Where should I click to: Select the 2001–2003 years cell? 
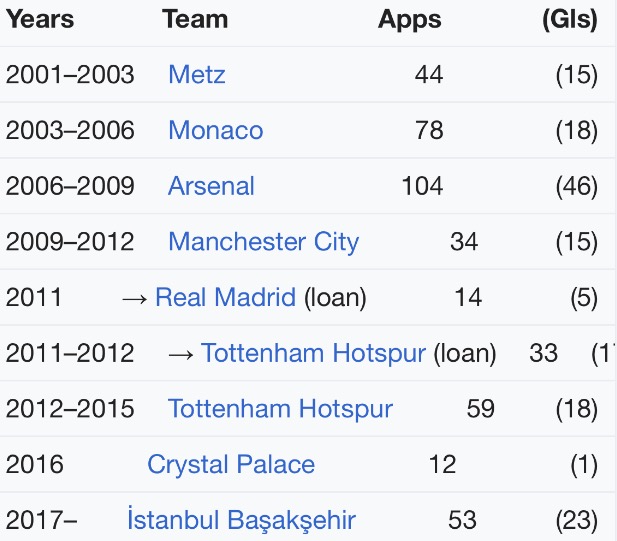point(70,74)
